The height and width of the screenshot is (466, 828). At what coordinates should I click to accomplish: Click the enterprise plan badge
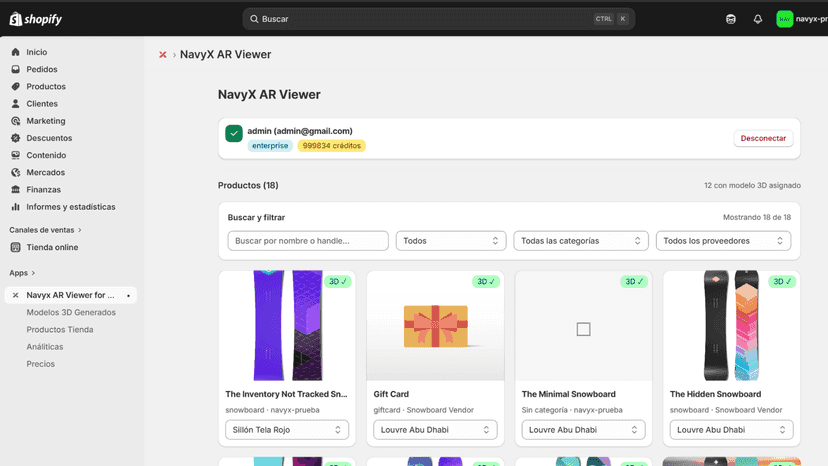(x=270, y=146)
